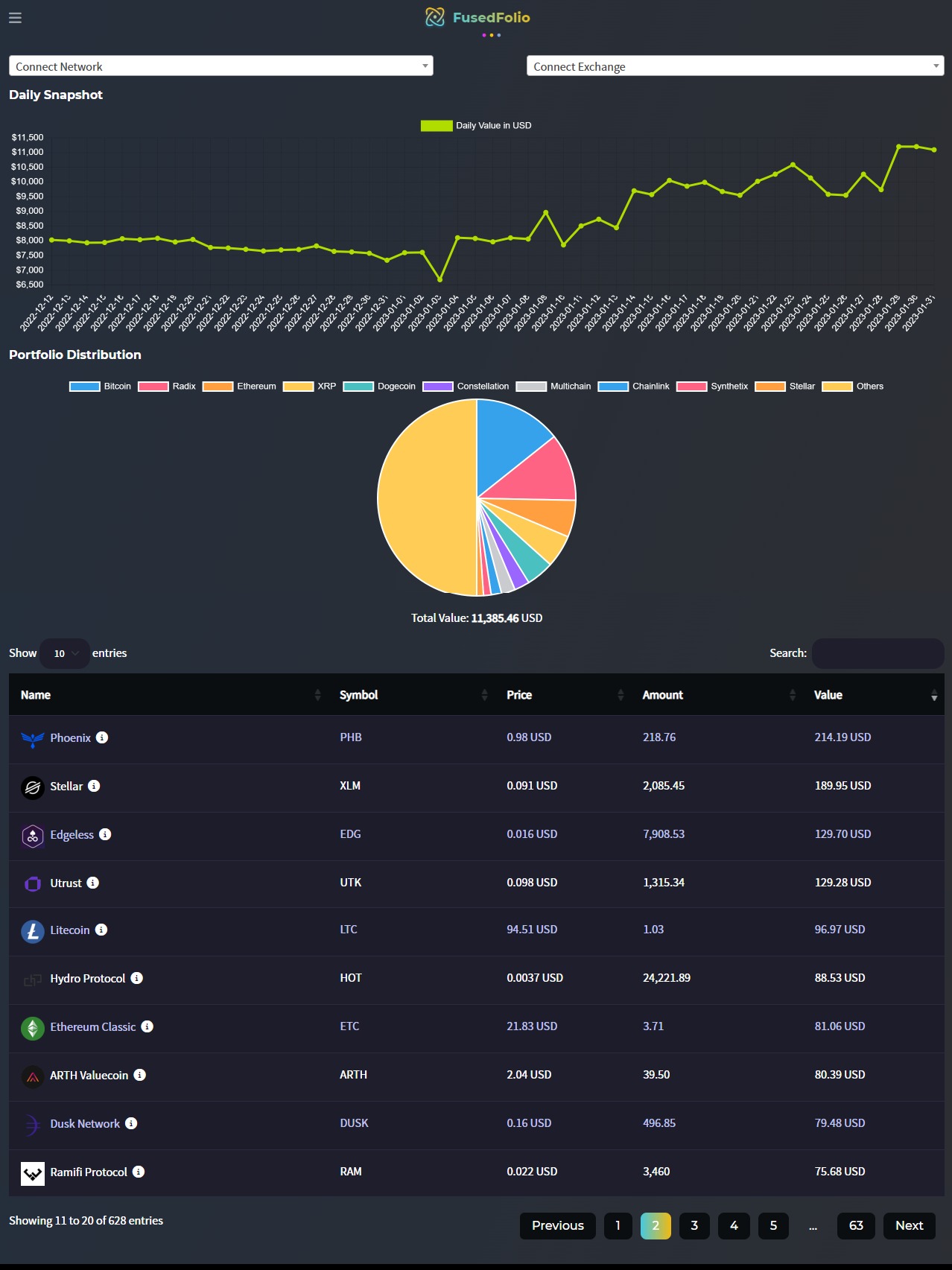Click the Radix pink legend swatch
Screen dimensions: 952x1270
(x=153, y=386)
